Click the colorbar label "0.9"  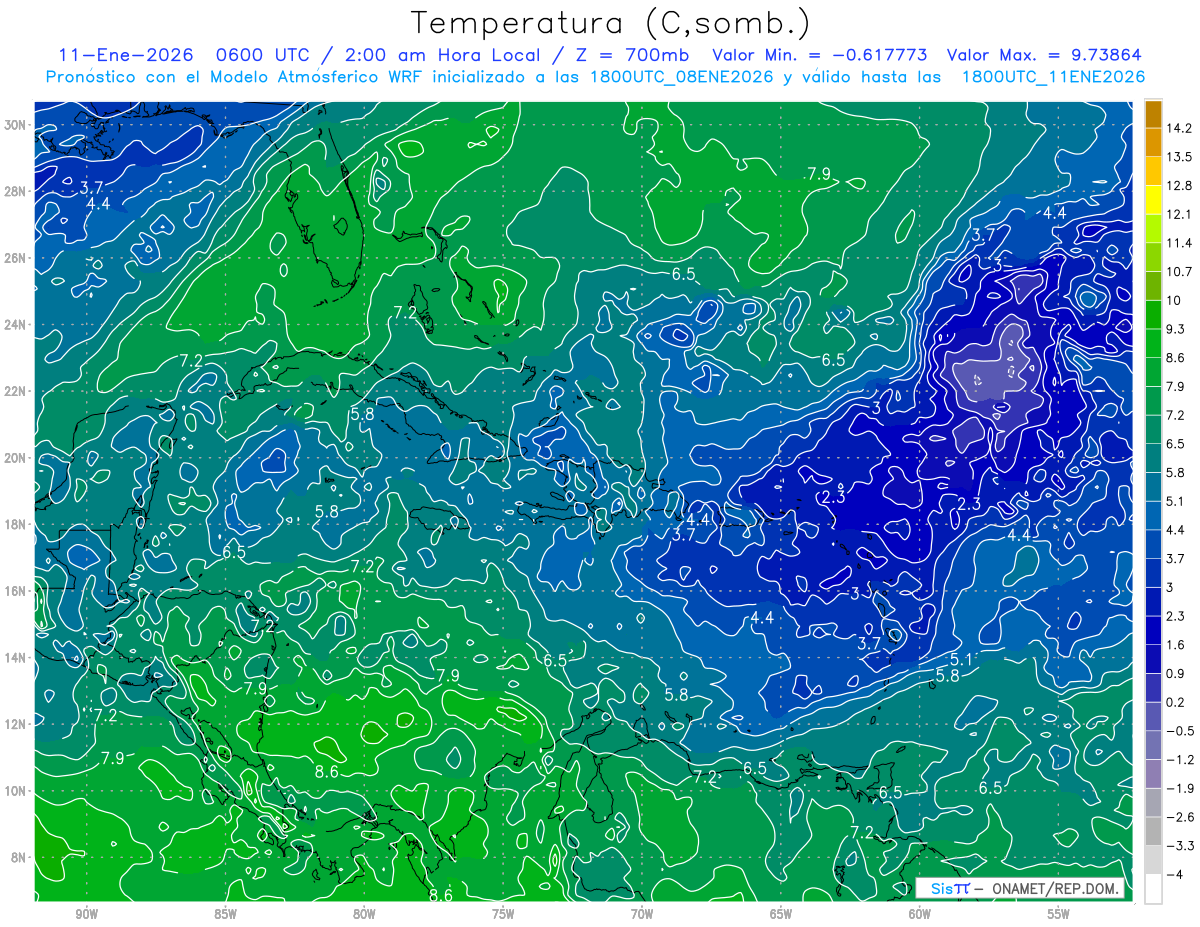[1176, 673]
